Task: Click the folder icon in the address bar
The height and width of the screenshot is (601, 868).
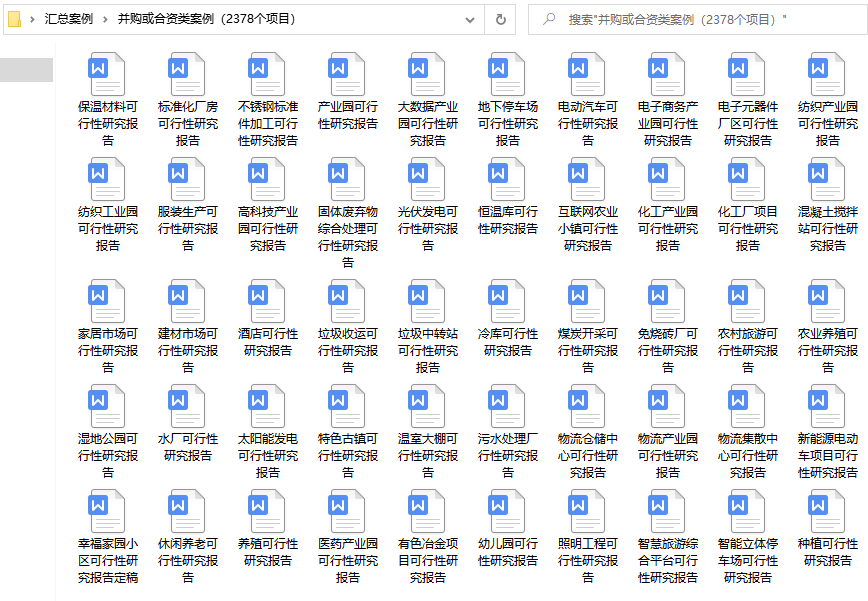Action: tap(15, 19)
